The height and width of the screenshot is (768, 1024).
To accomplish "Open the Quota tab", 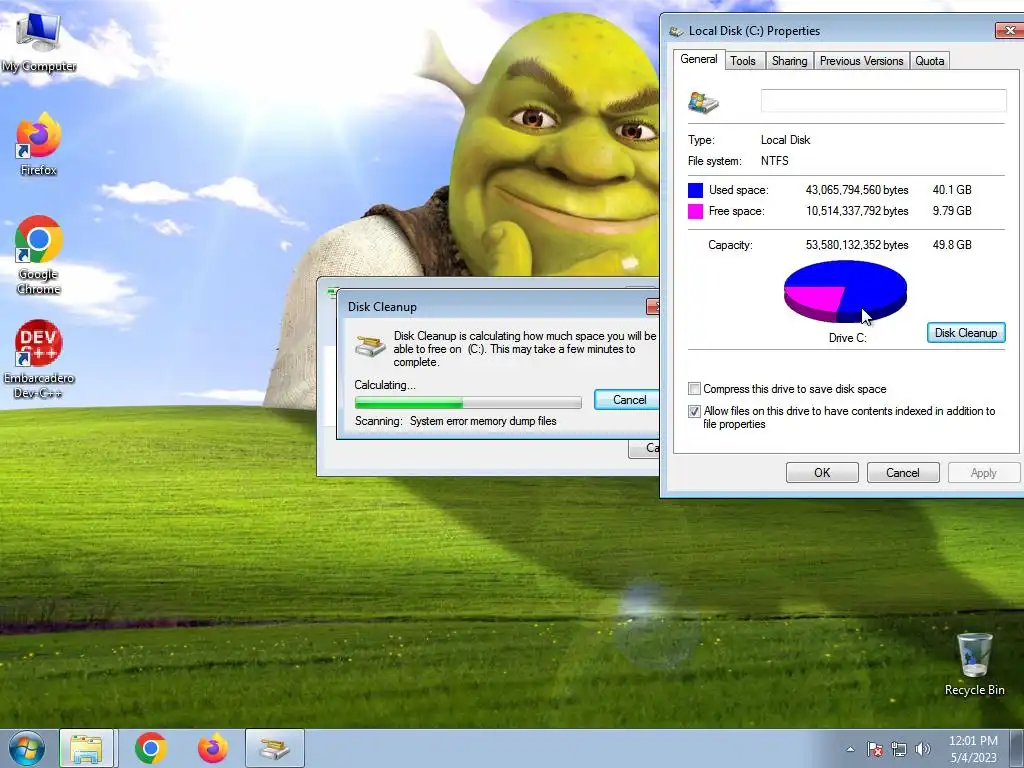I will point(929,61).
